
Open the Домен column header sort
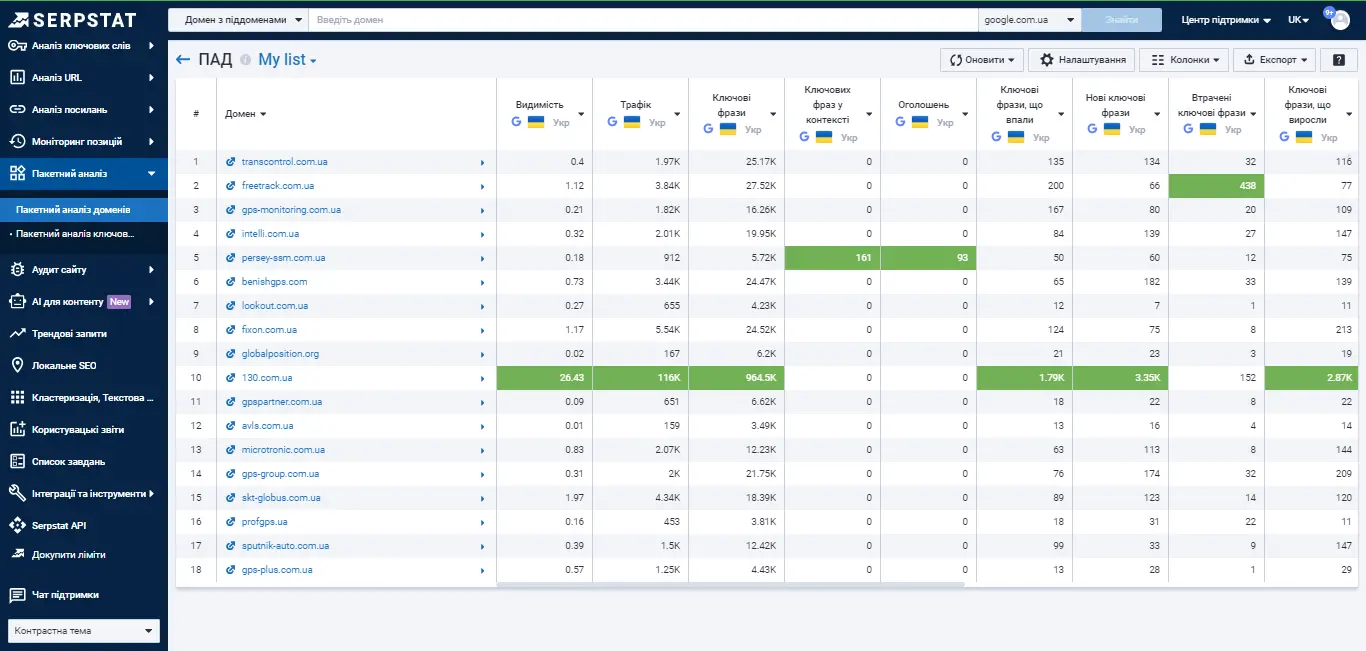pyautogui.click(x=246, y=114)
